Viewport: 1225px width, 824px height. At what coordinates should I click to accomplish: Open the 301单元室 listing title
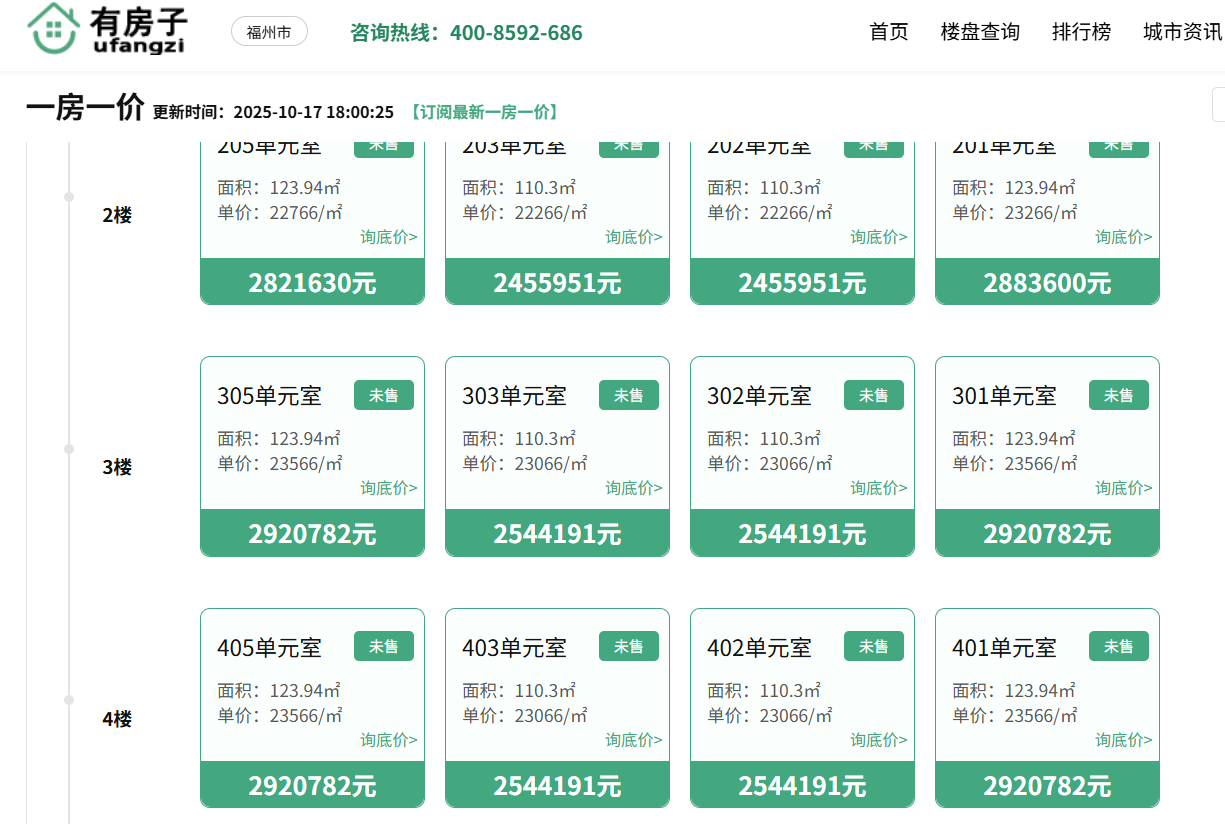coord(1004,396)
